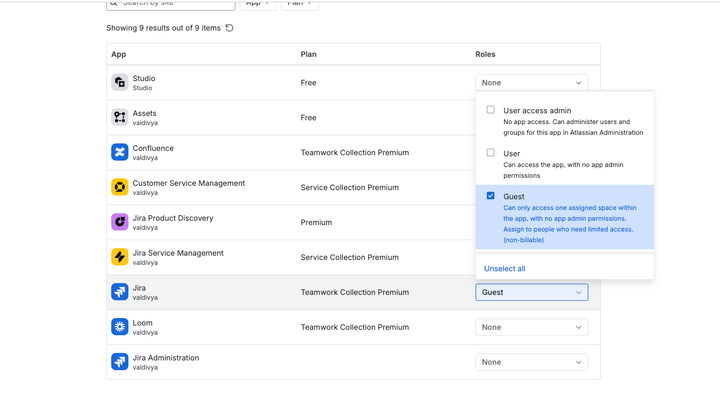Click the Confluence app icon
This screenshot has width=720, height=405.
[119, 152]
